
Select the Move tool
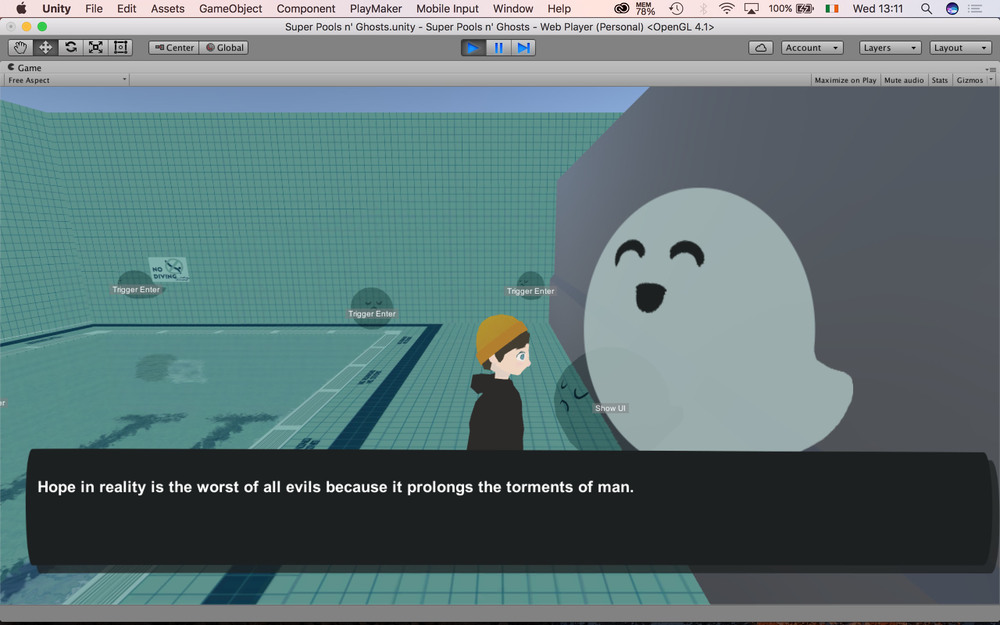click(x=45, y=47)
